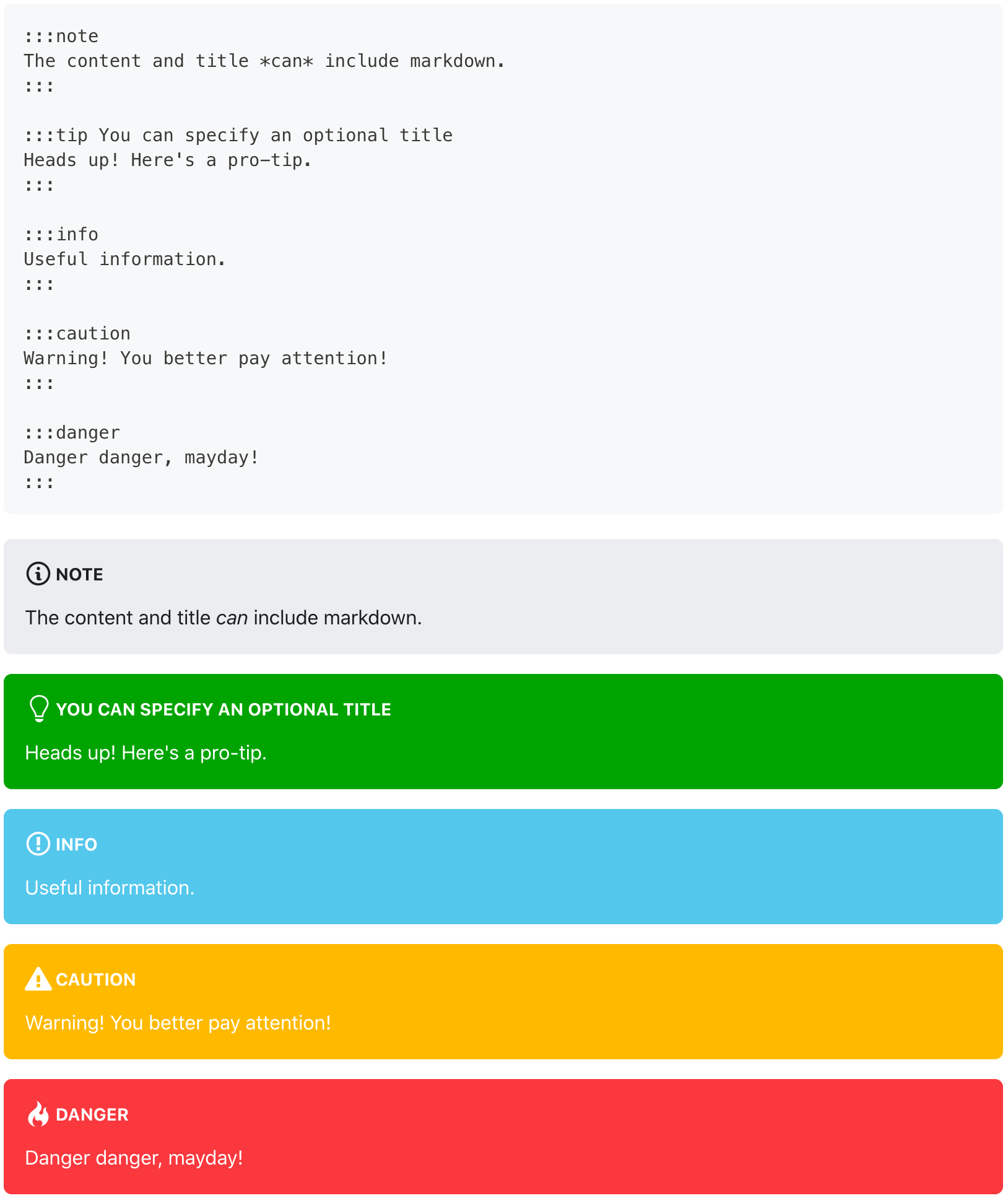
Task: Click 'Warning! You better pay attention!' in the yellow box
Action: 178,1023
